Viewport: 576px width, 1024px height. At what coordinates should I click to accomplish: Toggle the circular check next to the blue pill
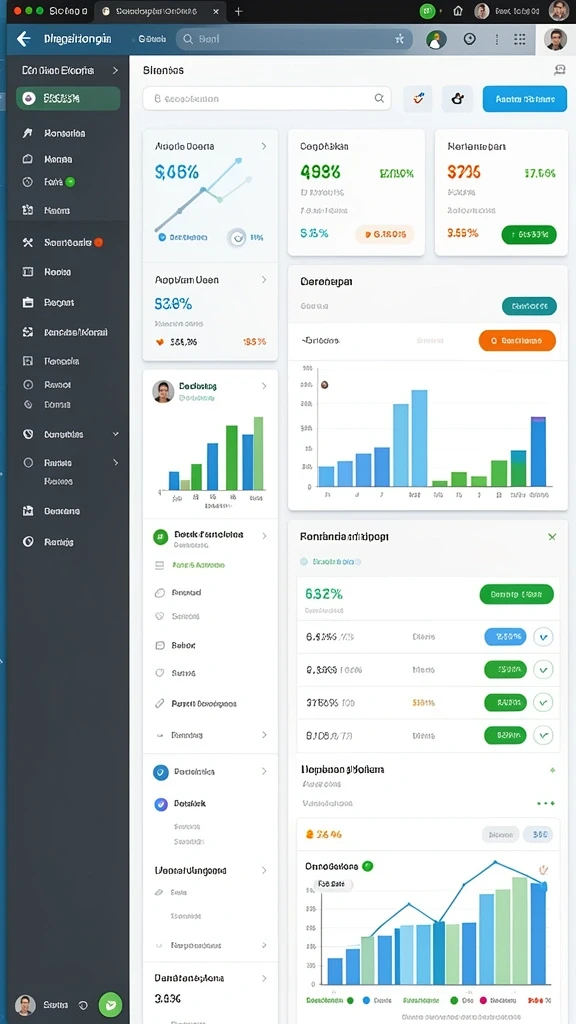543,637
